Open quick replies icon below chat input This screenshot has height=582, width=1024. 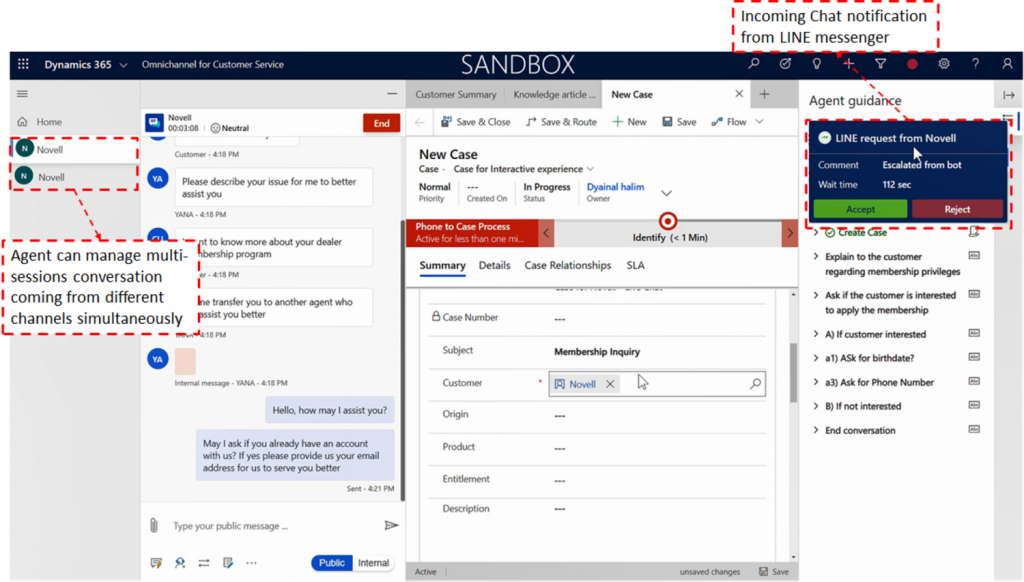[156, 563]
